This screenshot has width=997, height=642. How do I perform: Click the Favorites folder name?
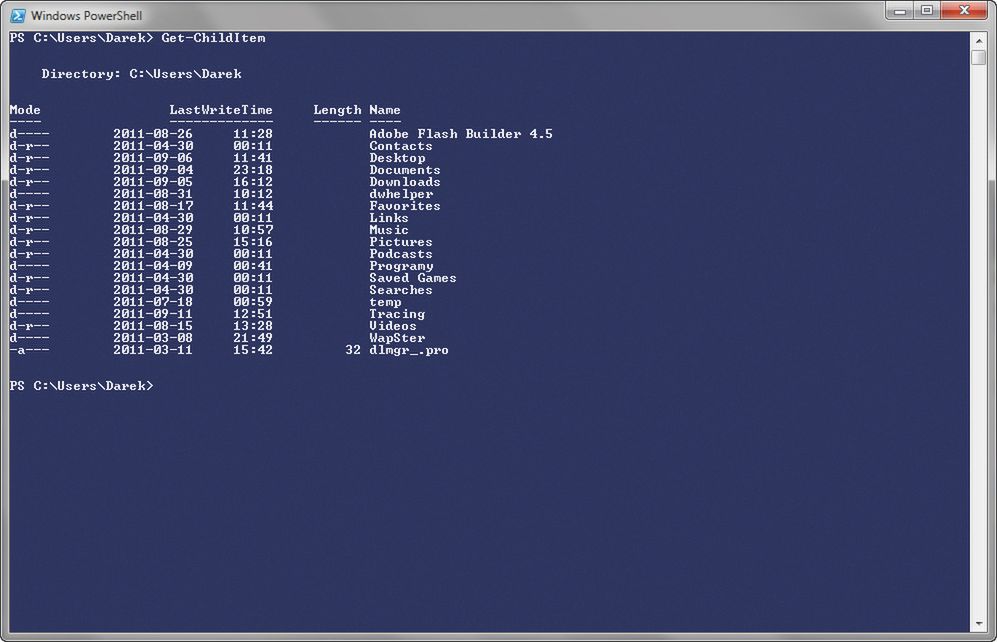tap(405, 206)
